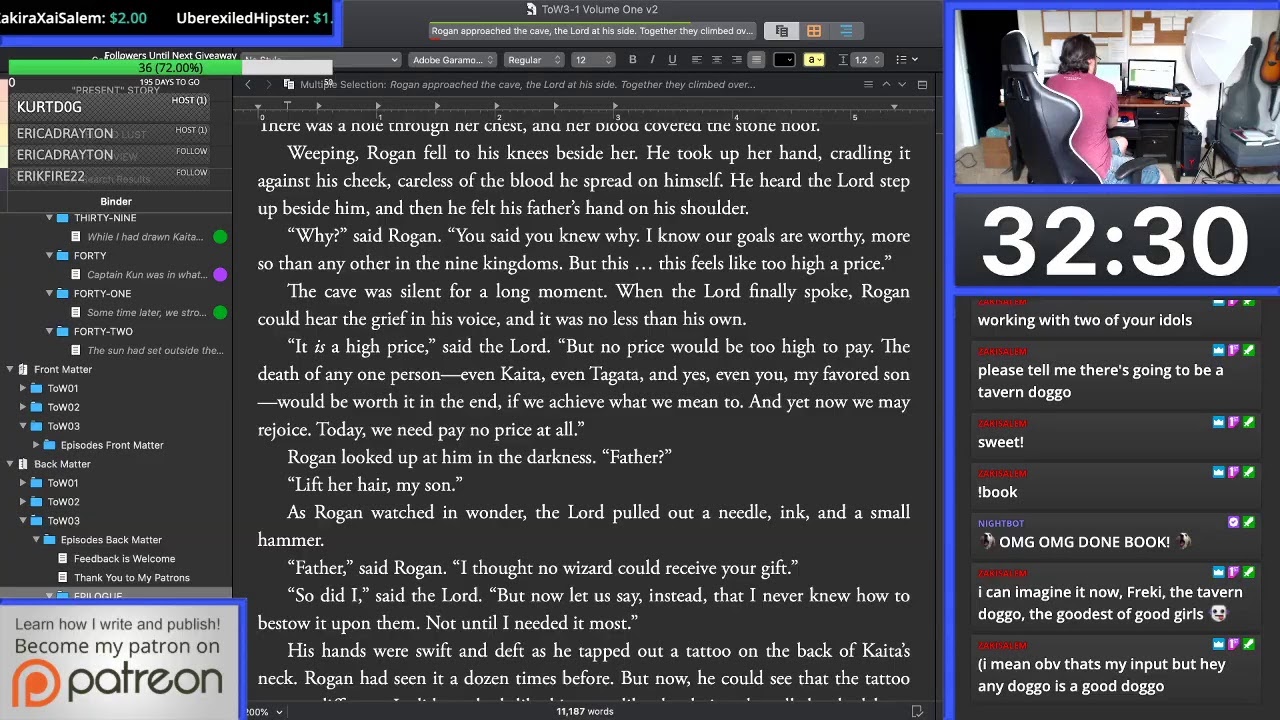
Task: Select the 'While I had drawn Kaita' document
Action: [145, 237]
